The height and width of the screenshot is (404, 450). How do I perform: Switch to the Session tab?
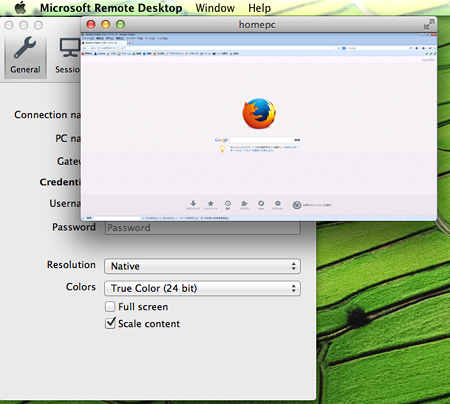[68, 56]
